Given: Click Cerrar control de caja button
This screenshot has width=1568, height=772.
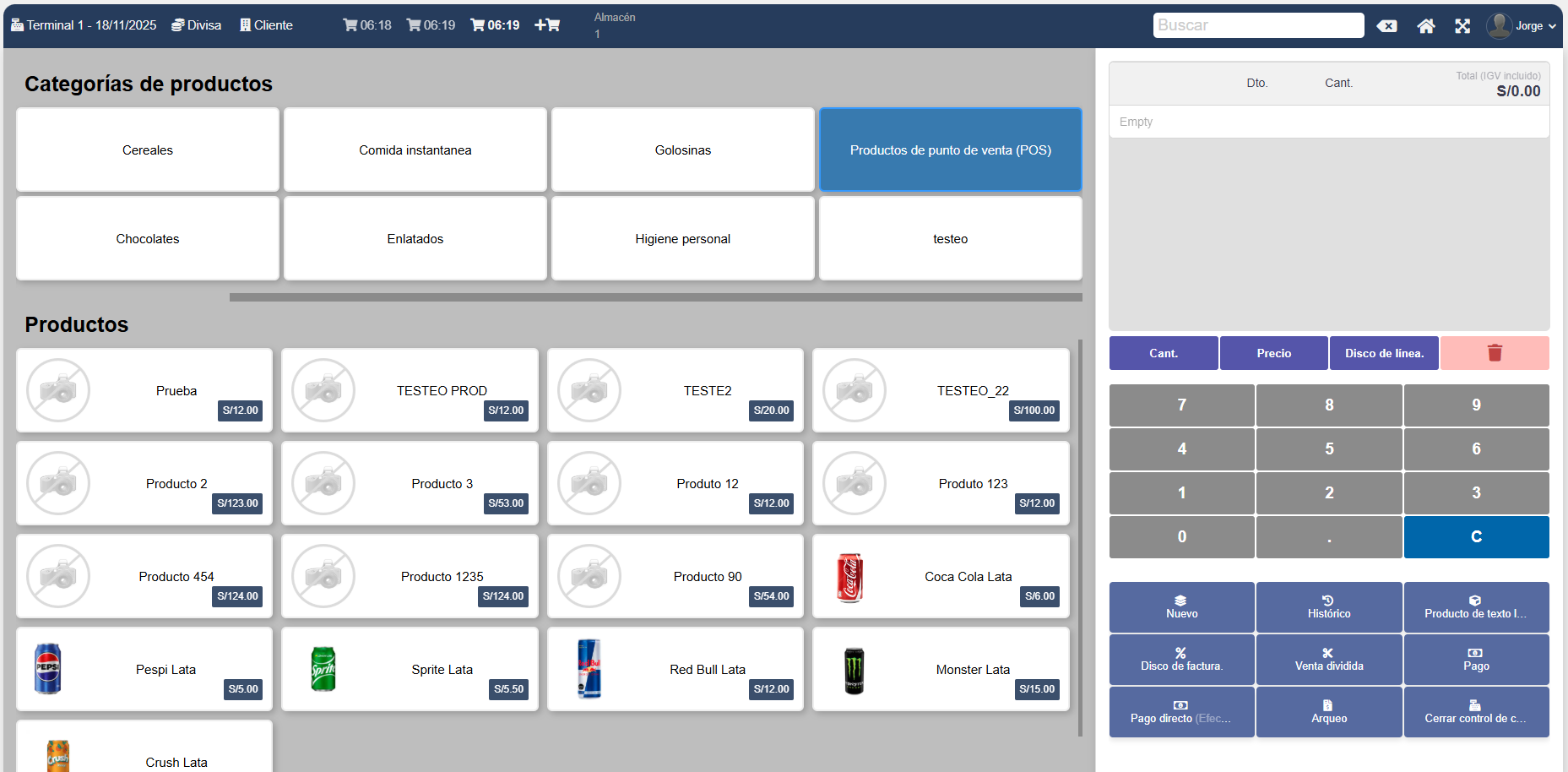Looking at the screenshot, I should click(1477, 712).
